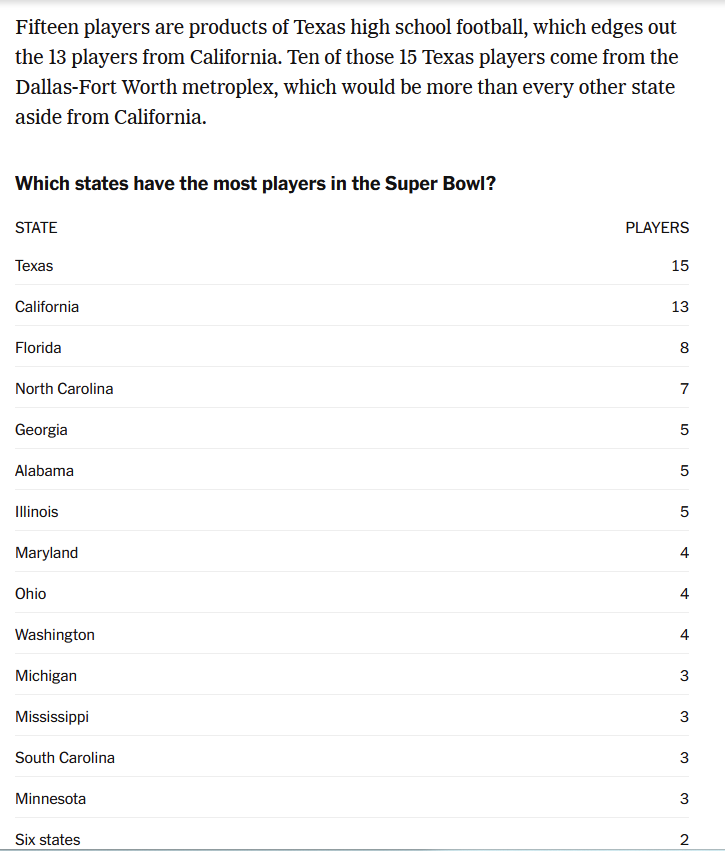Image resolution: width=725 pixels, height=851 pixels.
Task: Select the Mississippi row
Action: click(52, 717)
